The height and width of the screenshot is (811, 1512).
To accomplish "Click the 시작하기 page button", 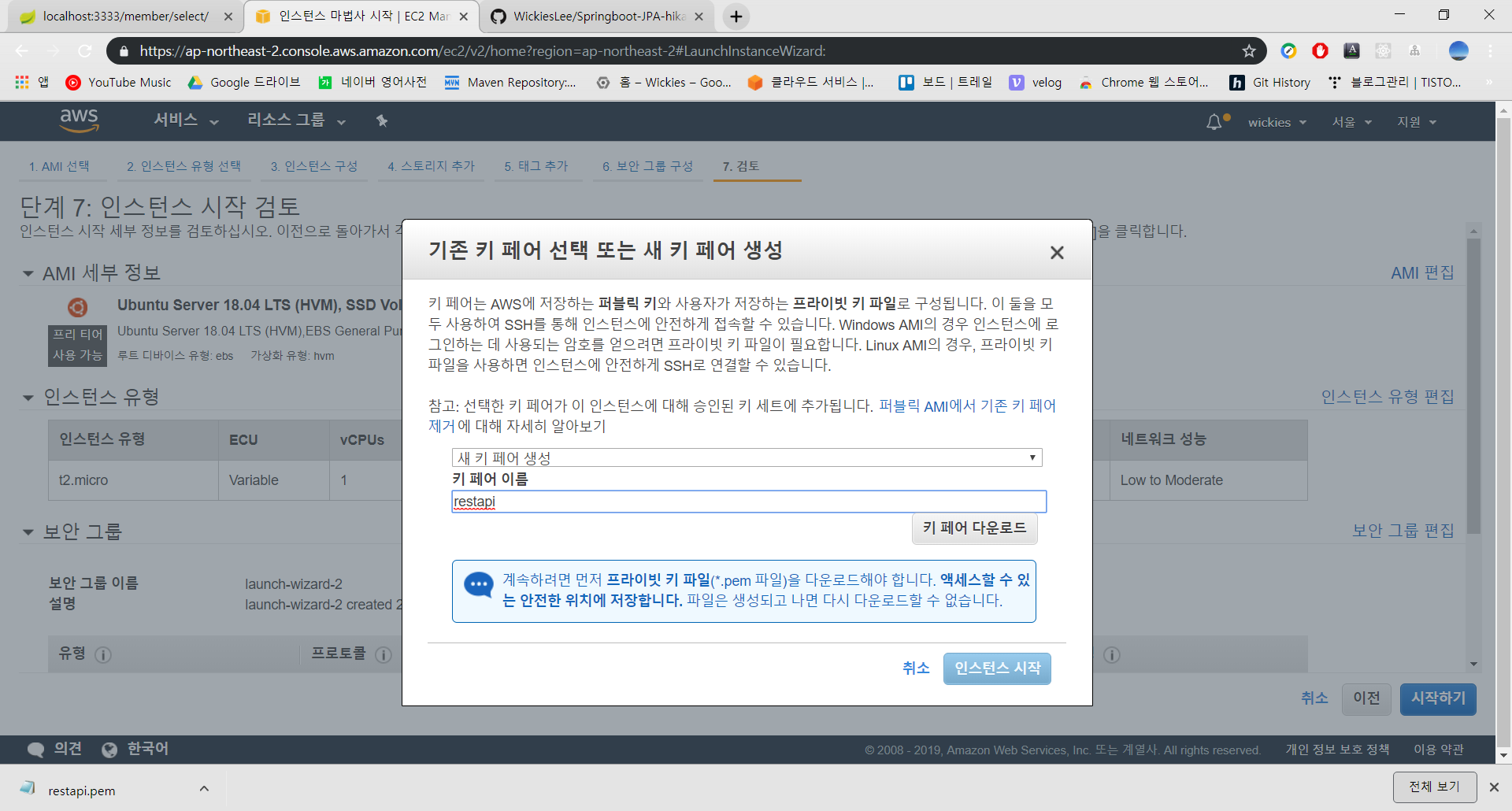I will pos(1438,698).
